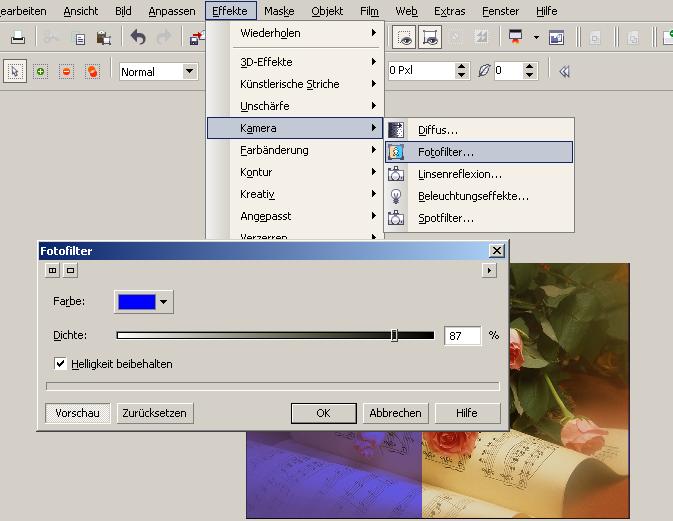Open the Anpassen menu
This screenshot has width=673, height=521.
(x=172, y=11)
